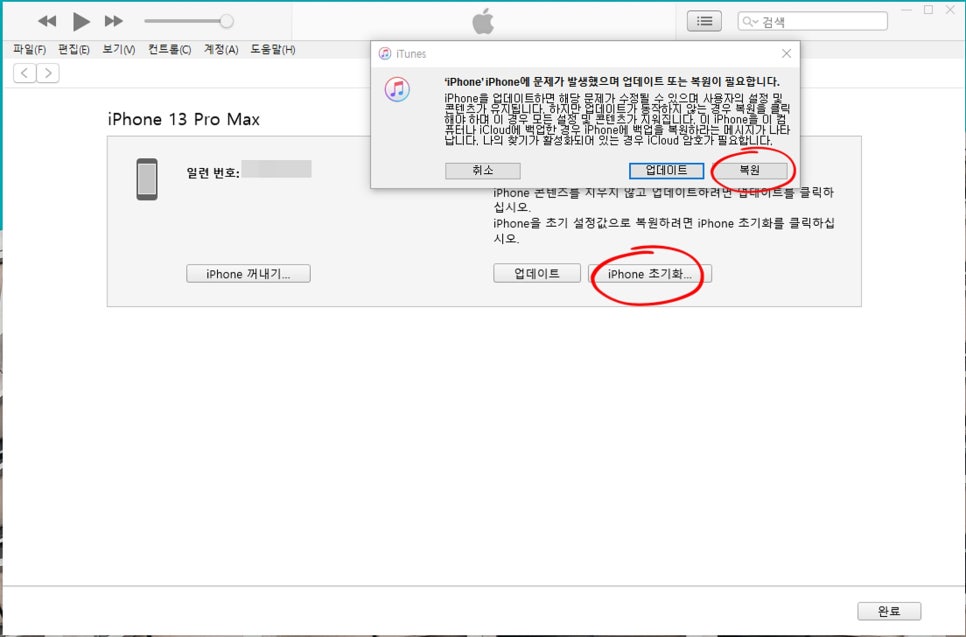Viewport: 966px width, 637px height.
Task: Click the search magnifier dropdown icon
Action: point(750,22)
